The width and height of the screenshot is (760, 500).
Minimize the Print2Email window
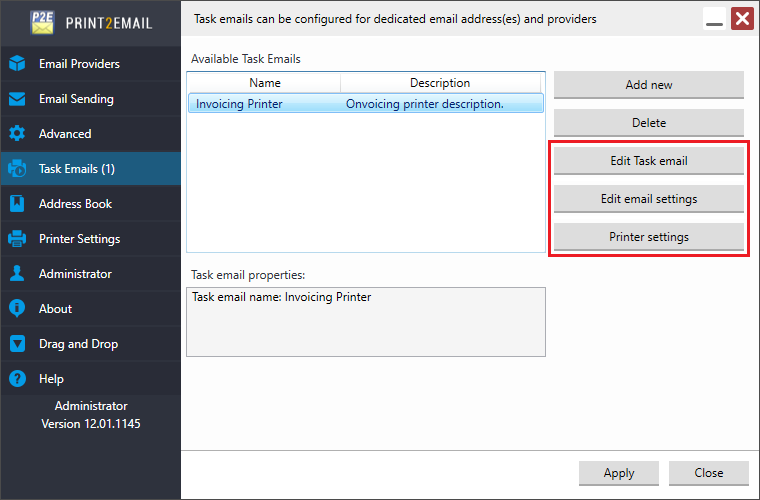pos(714,20)
